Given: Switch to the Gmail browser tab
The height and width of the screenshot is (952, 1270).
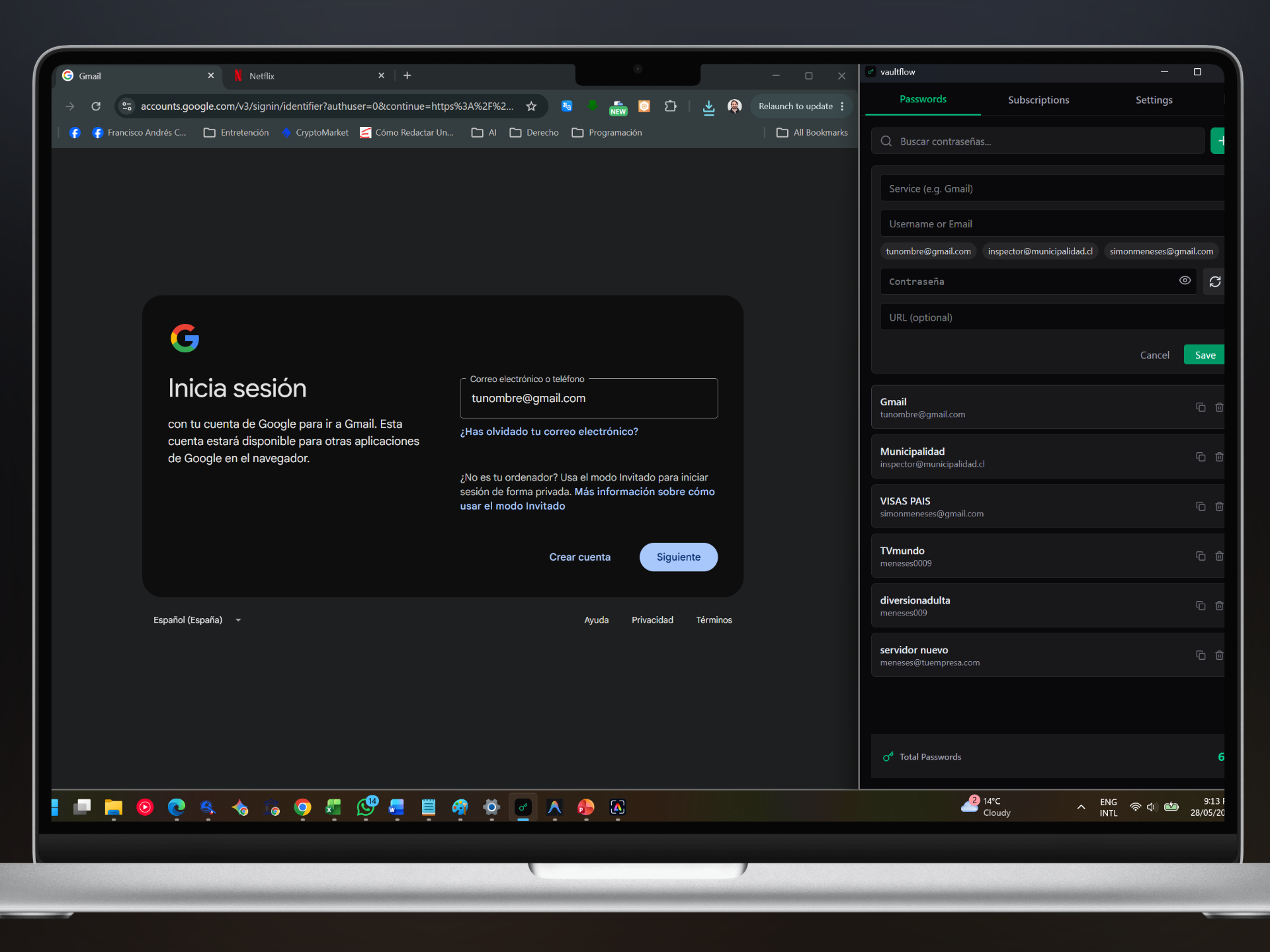Looking at the screenshot, I should tap(138, 76).
